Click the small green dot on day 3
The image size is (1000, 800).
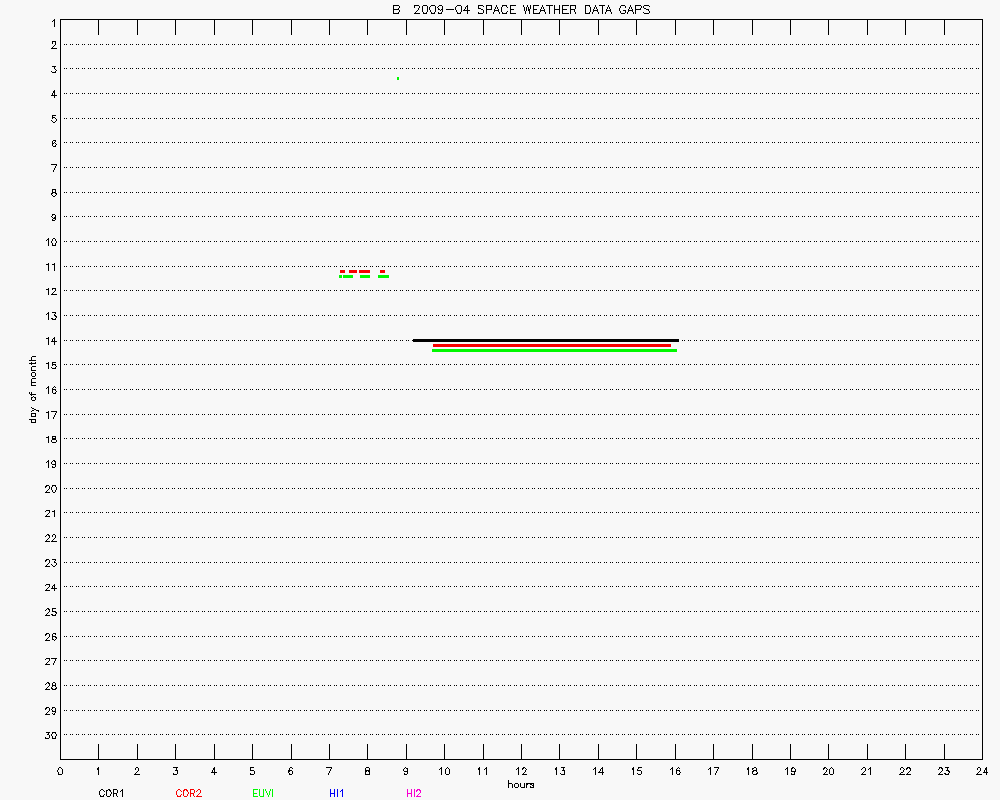click(398, 78)
